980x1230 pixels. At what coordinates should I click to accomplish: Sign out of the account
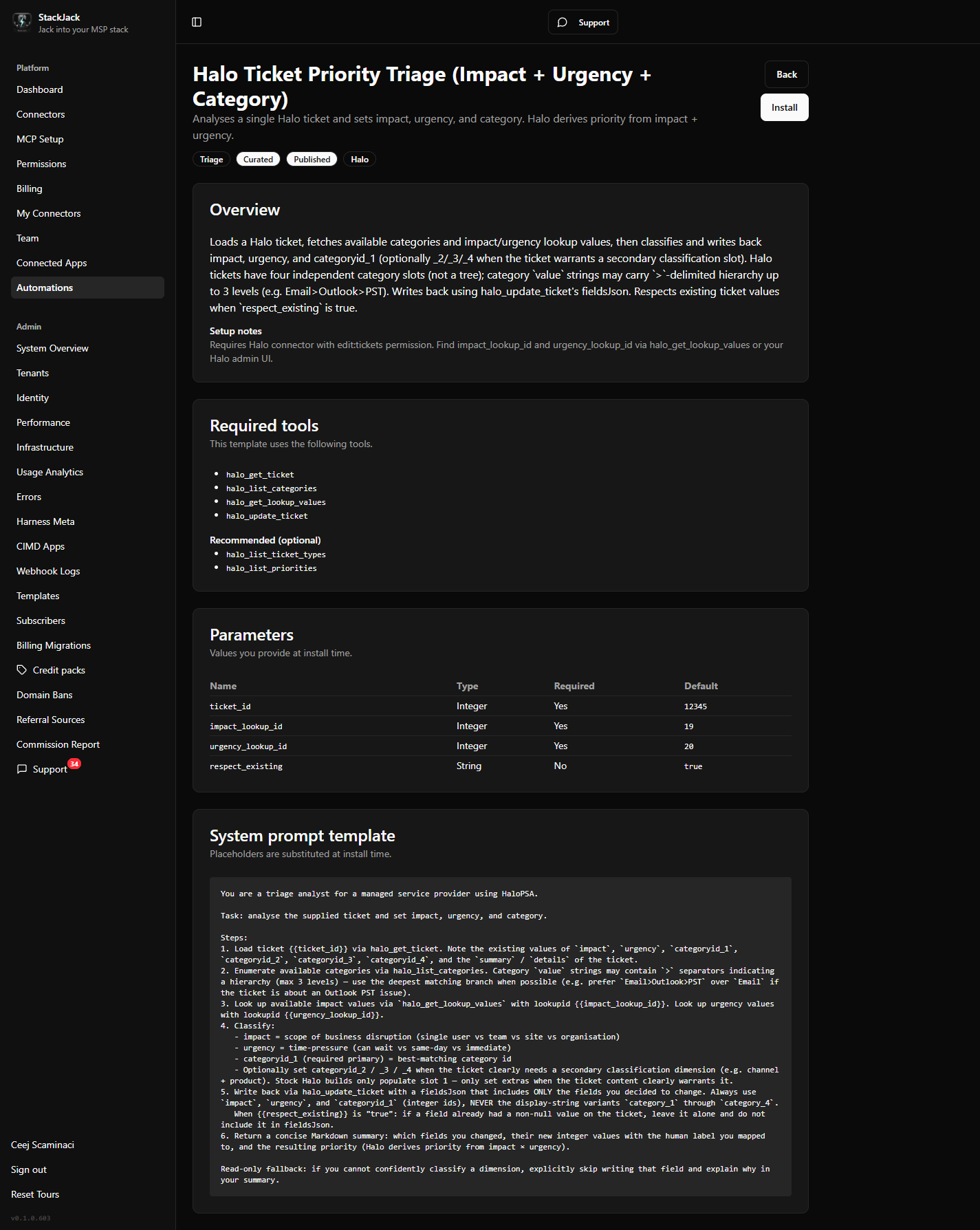[x=29, y=1169]
